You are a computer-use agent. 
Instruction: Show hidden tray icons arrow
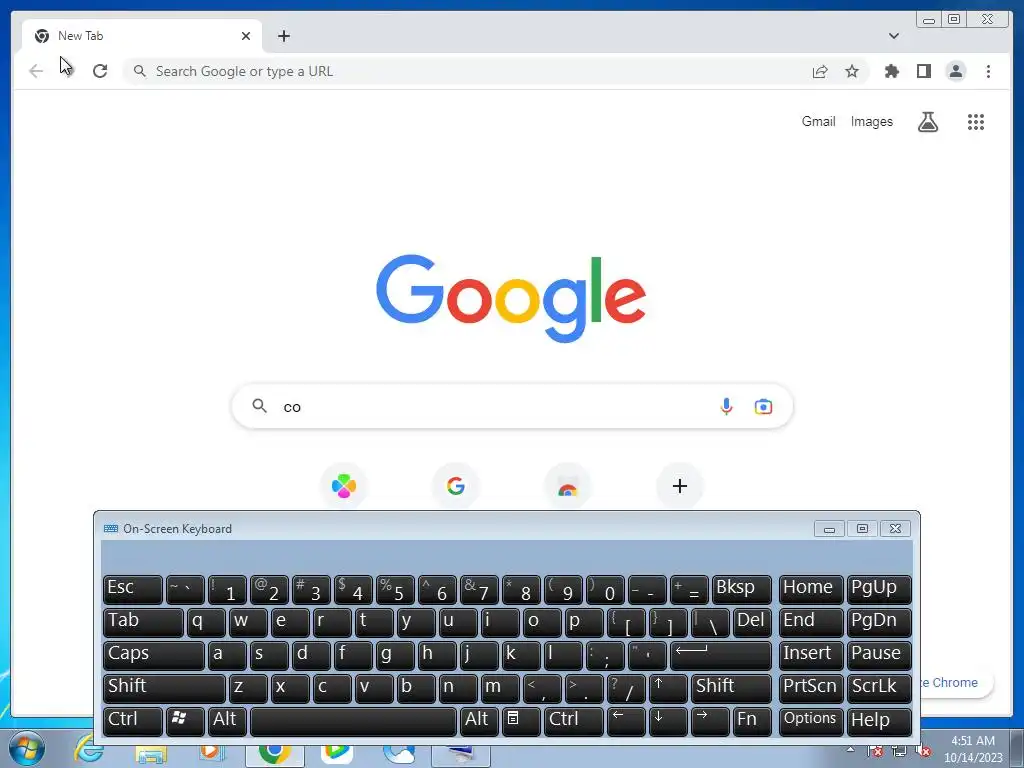[x=850, y=749]
